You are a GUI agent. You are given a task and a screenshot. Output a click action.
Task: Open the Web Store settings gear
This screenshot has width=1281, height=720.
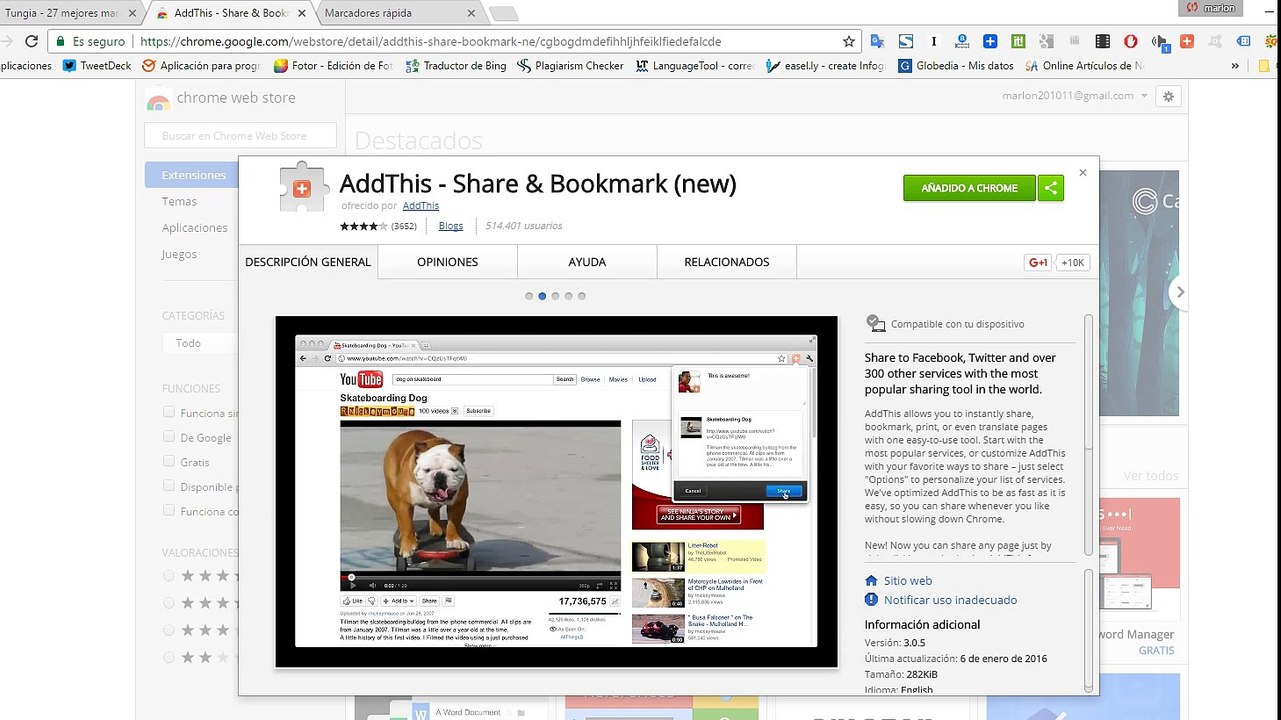[1167, 96]
